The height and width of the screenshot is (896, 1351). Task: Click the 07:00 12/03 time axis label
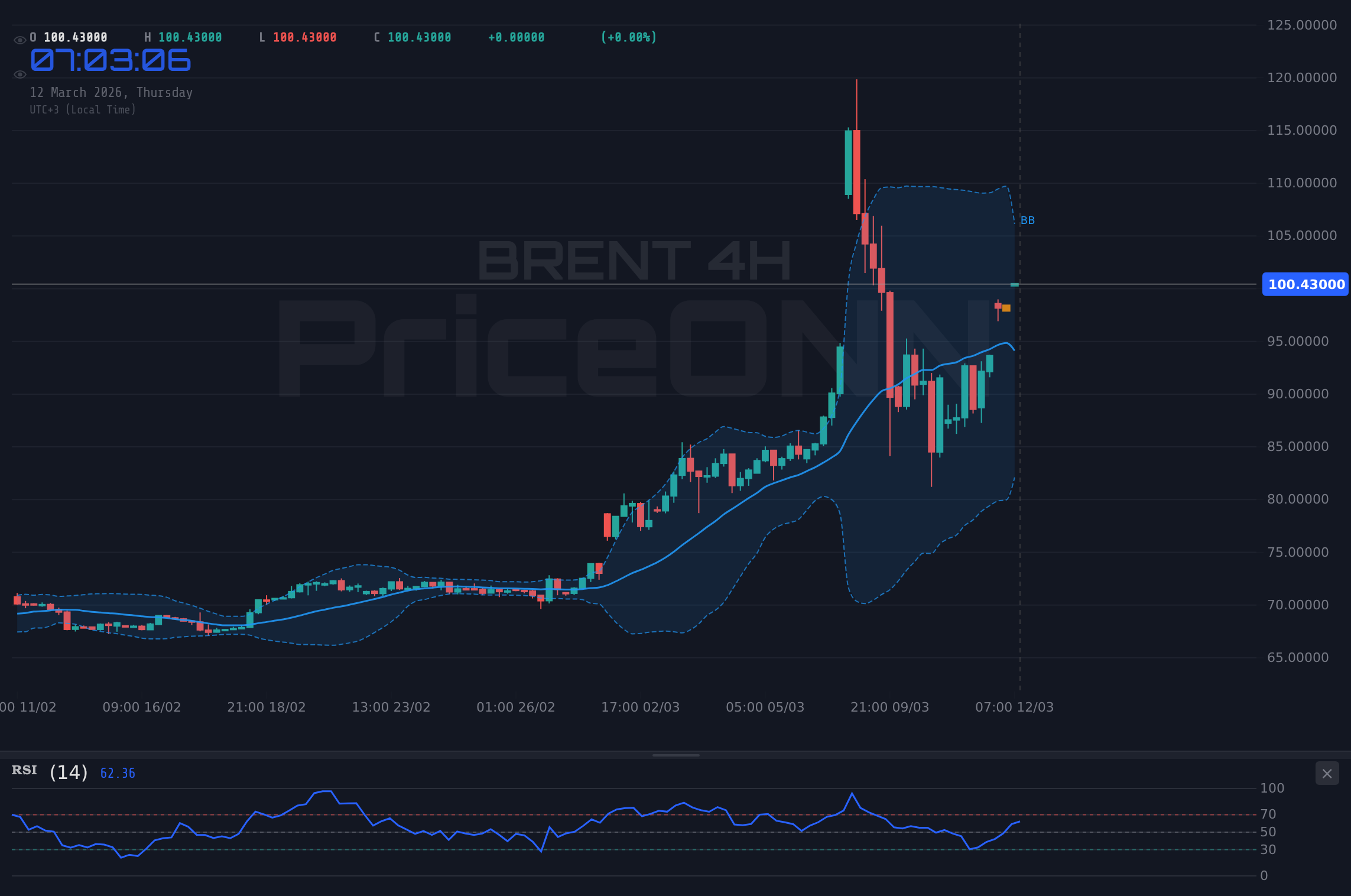(1015, 707)
